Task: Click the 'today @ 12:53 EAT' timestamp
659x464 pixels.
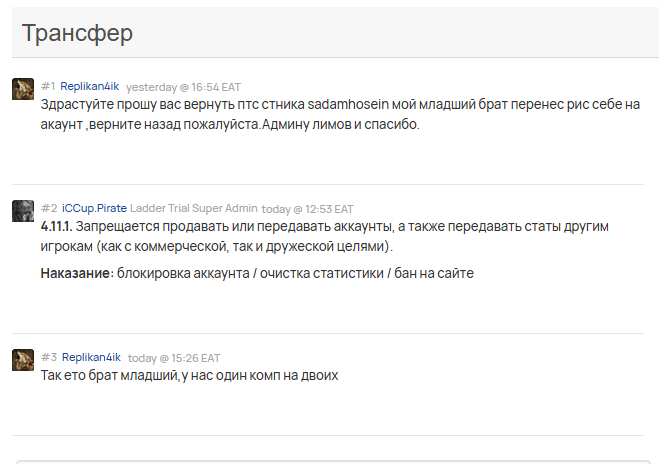Action: coord(307,209)
